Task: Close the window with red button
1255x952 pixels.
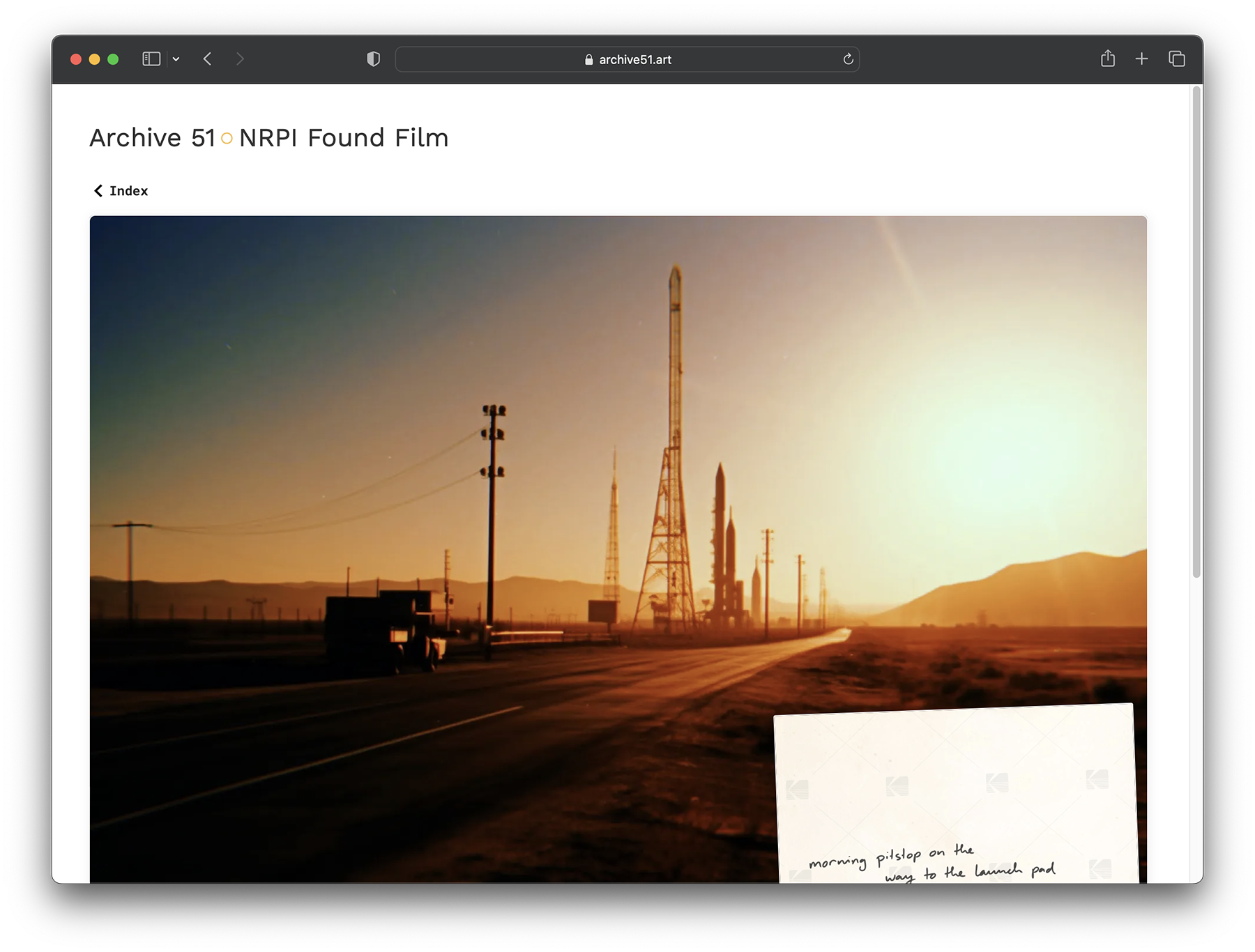Action: point(76,59)
